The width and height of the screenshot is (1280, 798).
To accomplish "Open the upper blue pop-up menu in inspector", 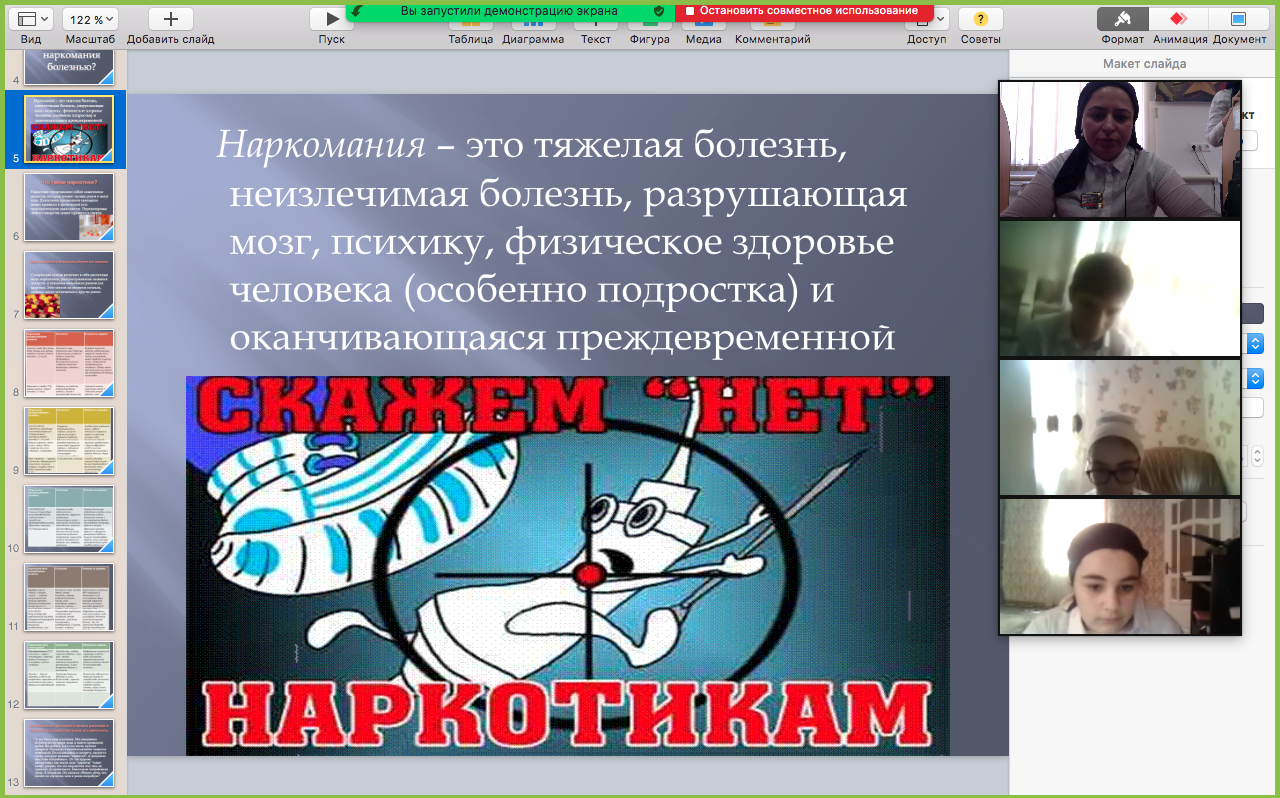I will click(x=1256, y=343).
